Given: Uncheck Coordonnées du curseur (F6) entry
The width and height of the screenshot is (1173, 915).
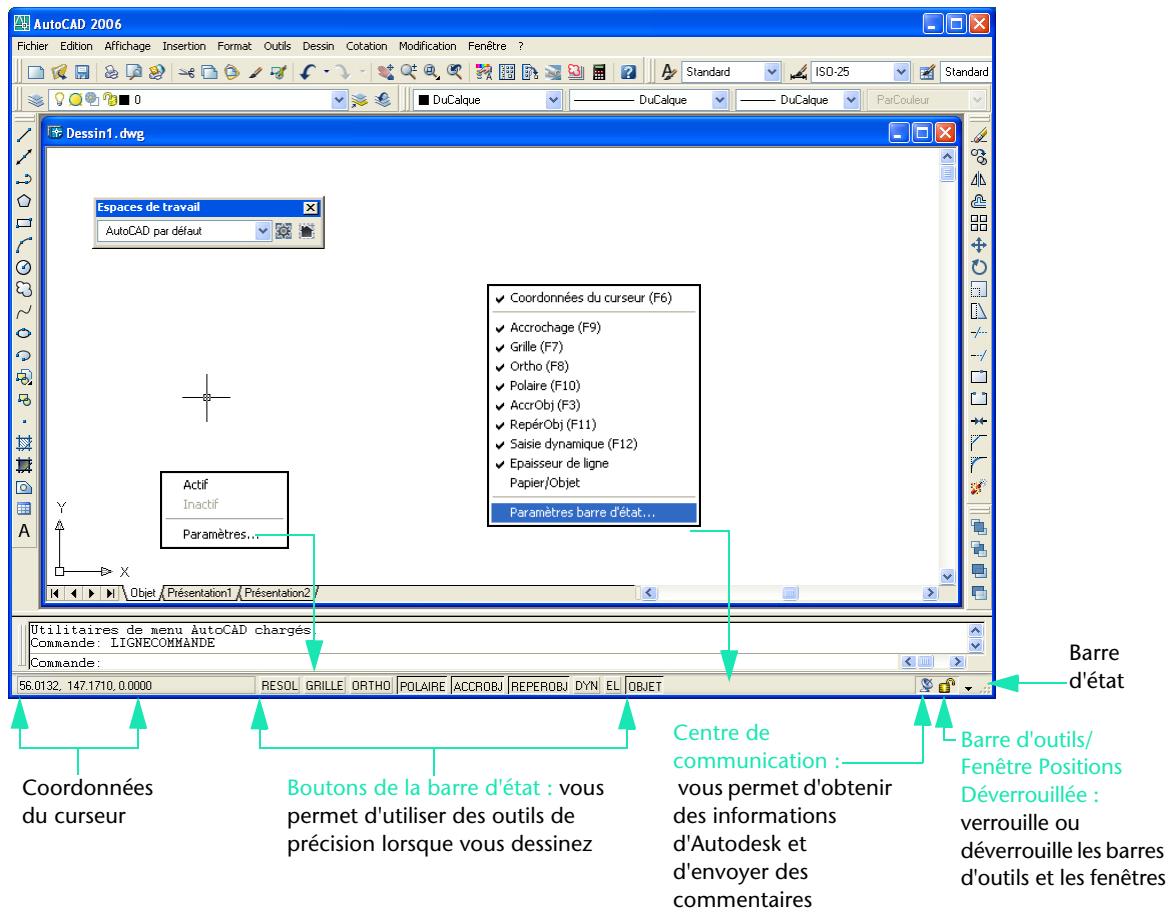Looking at the screenshot, I should tap(593, 298).
